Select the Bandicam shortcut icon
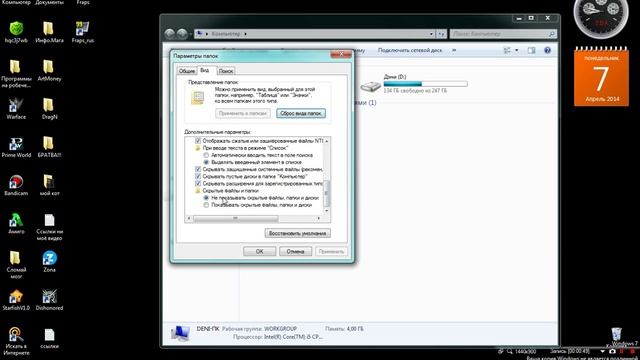This screenshot has width=640, height=360. (x=16, y=182)
